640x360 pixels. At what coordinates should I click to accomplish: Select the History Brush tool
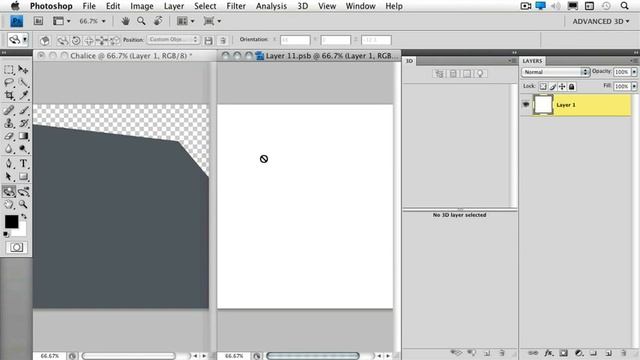tap(23, 123)
